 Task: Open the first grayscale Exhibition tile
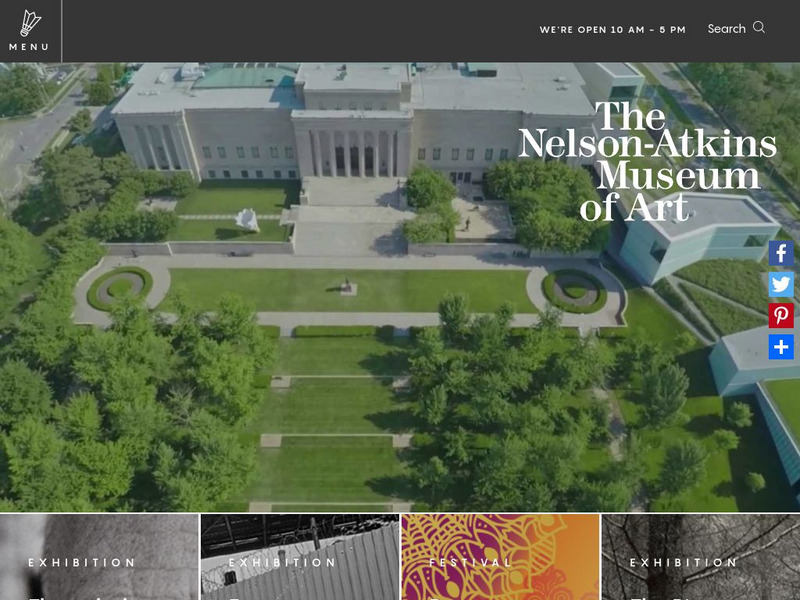pos(99,557)
